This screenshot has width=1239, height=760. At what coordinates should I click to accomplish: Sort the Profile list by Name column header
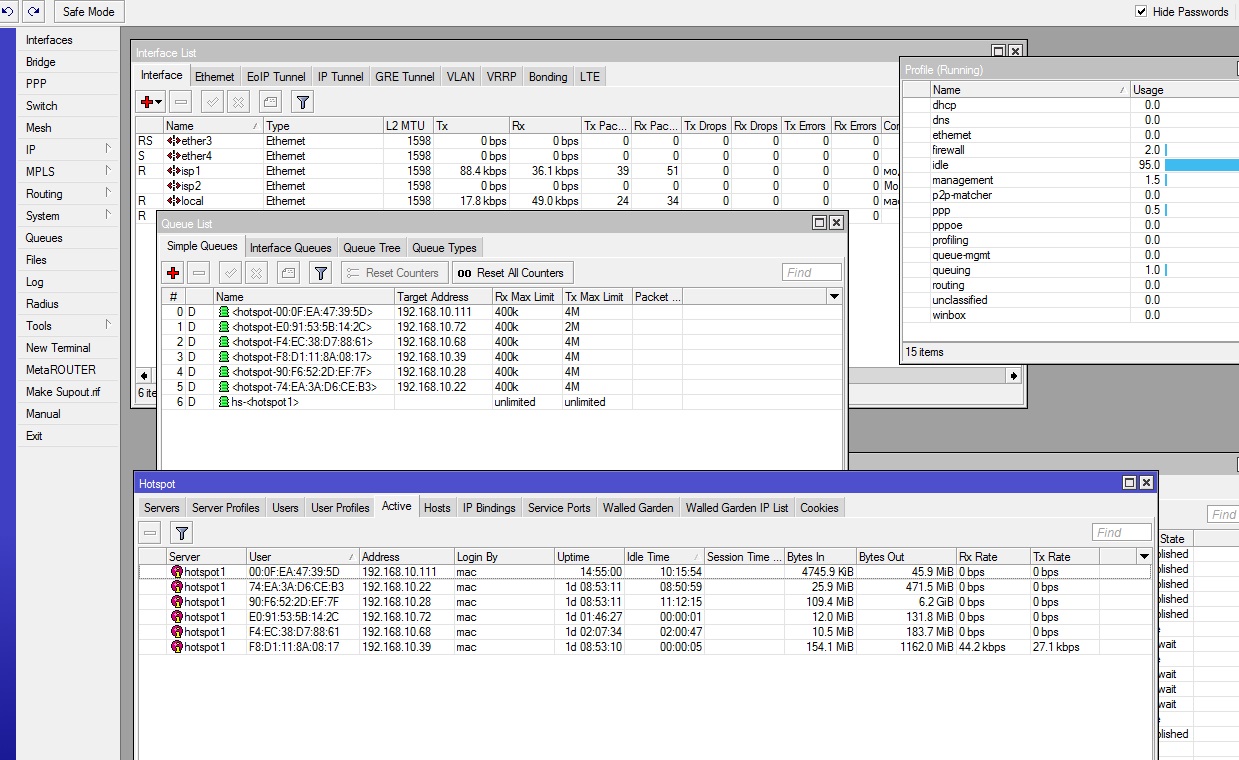[x=1030, y=90]
